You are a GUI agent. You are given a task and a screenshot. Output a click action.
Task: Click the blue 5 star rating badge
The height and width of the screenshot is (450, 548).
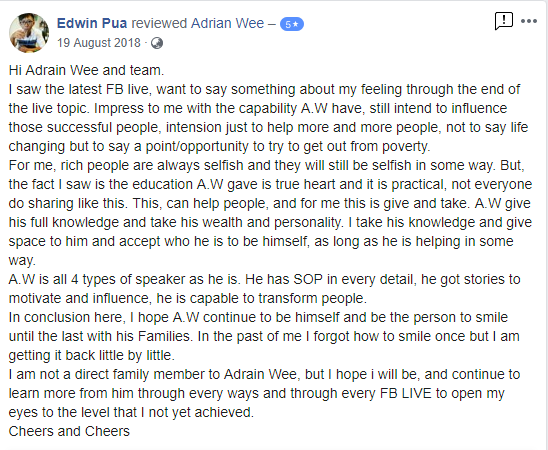point(292,24)
